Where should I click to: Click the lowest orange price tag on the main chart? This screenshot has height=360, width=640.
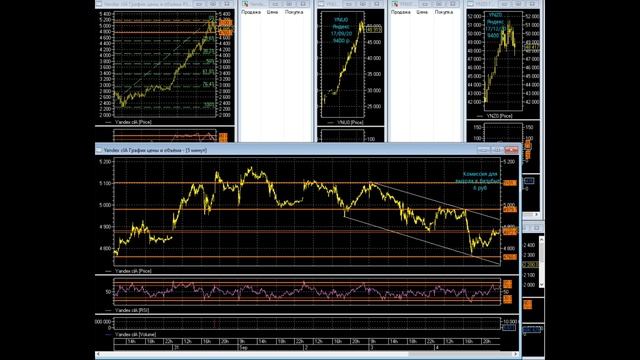tap(510, 257)
